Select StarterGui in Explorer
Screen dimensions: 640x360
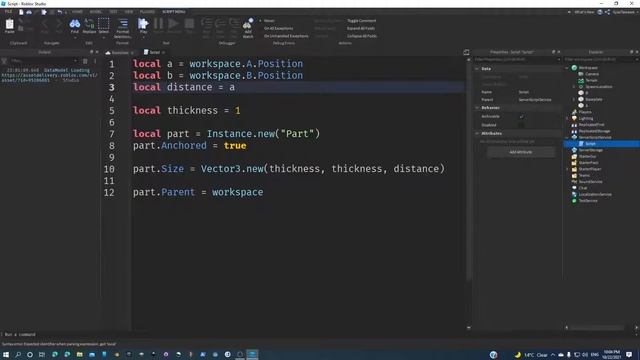pyautogui.click(x=584, y=156)
